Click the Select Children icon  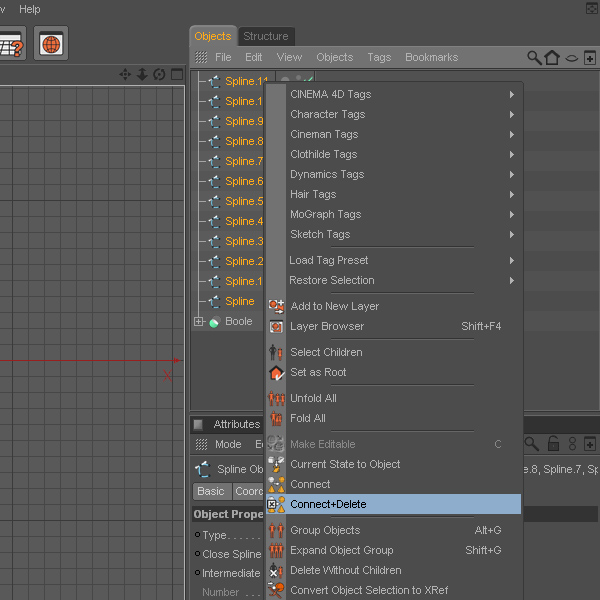276,352
